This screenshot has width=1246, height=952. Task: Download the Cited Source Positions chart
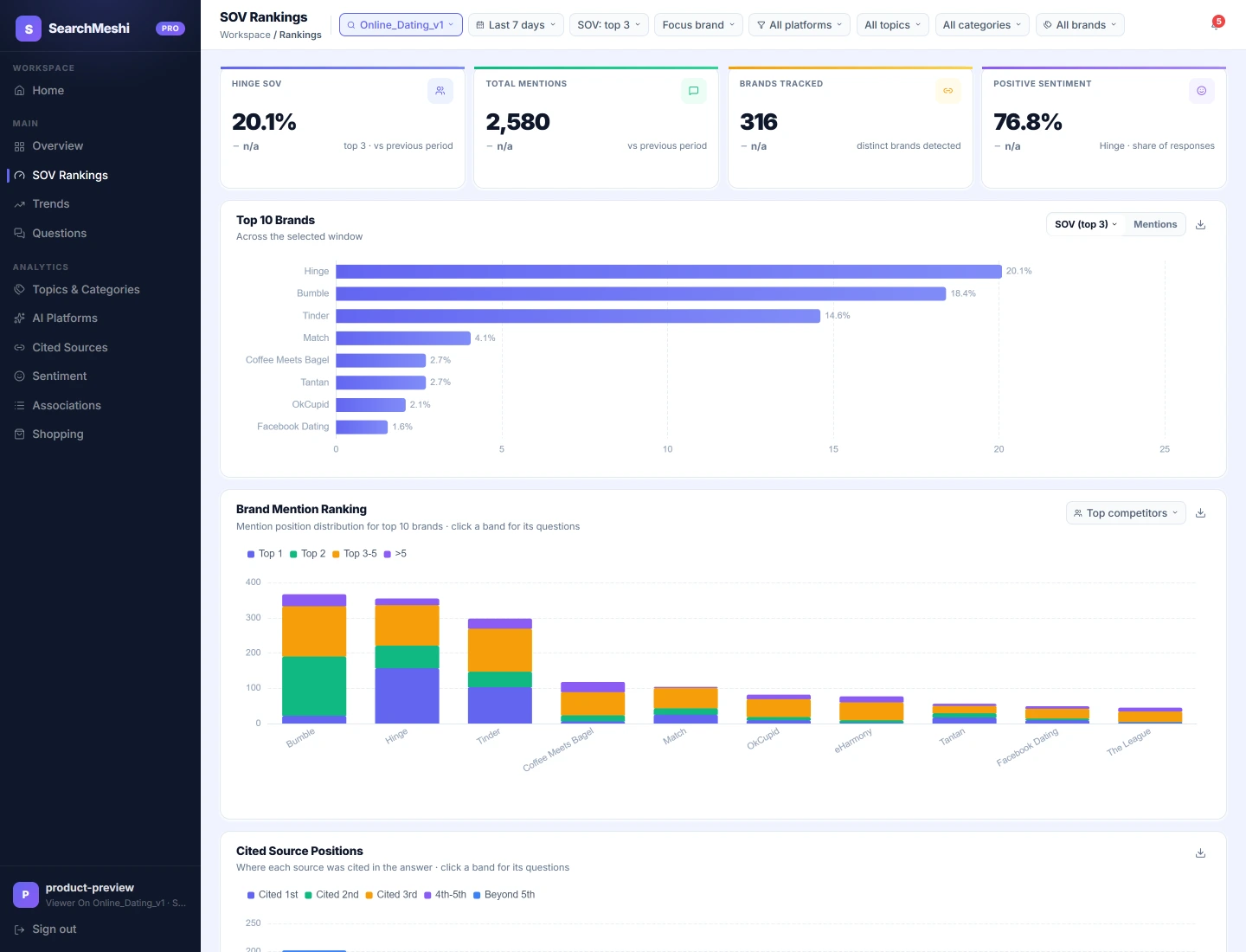coord(1200,853)
